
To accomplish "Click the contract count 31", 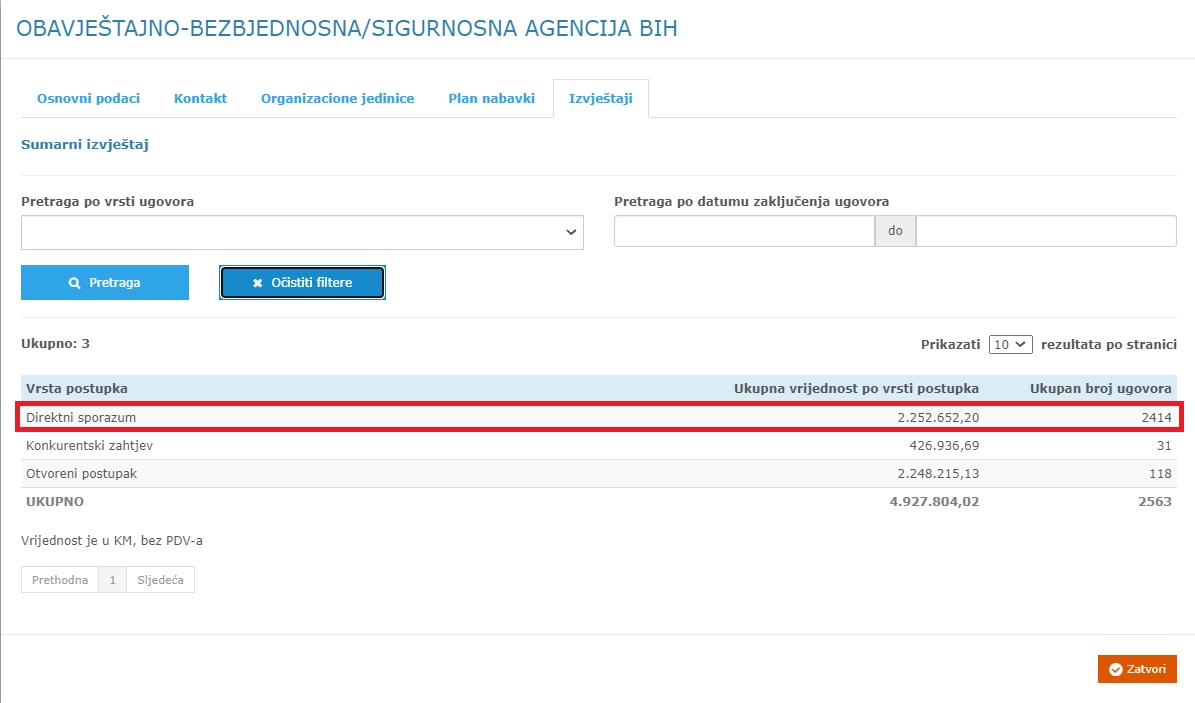I will point(1164,445).
